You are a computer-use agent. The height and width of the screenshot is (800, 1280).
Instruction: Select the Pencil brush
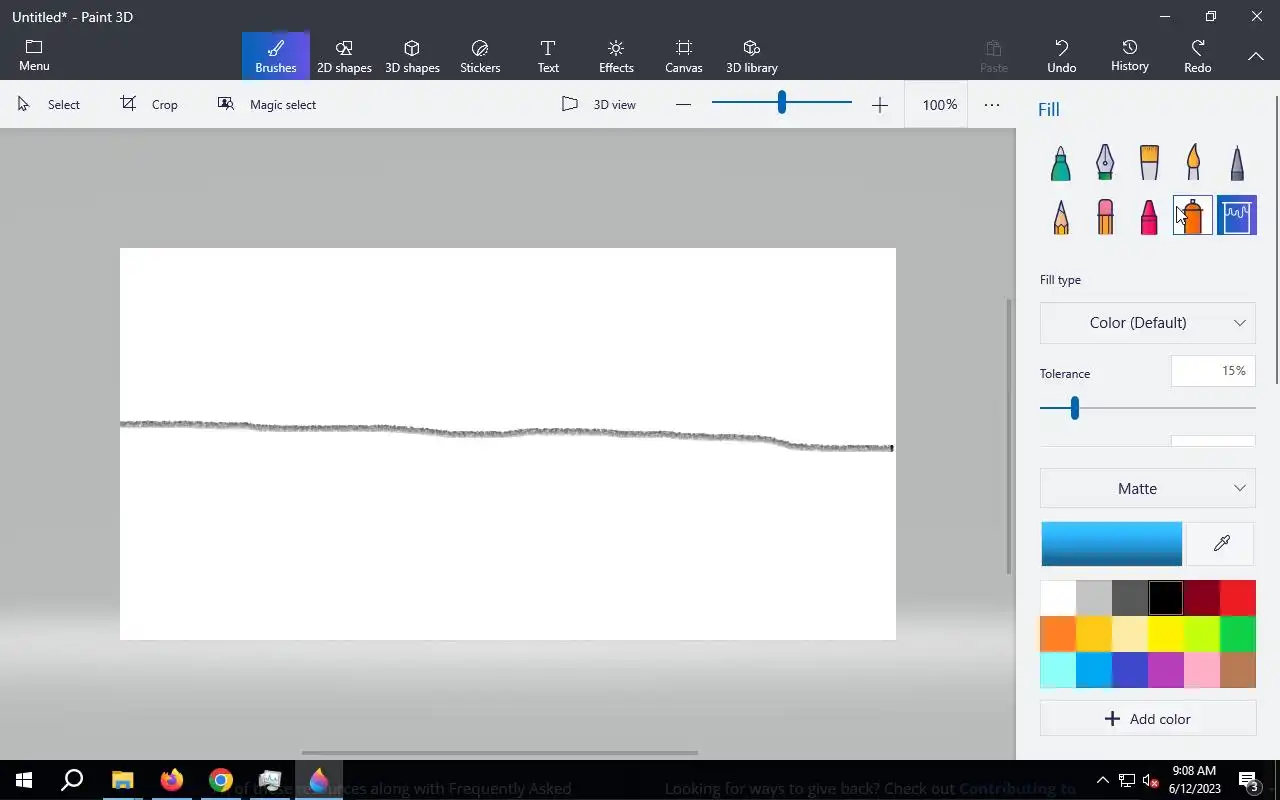coord(1061,216)
